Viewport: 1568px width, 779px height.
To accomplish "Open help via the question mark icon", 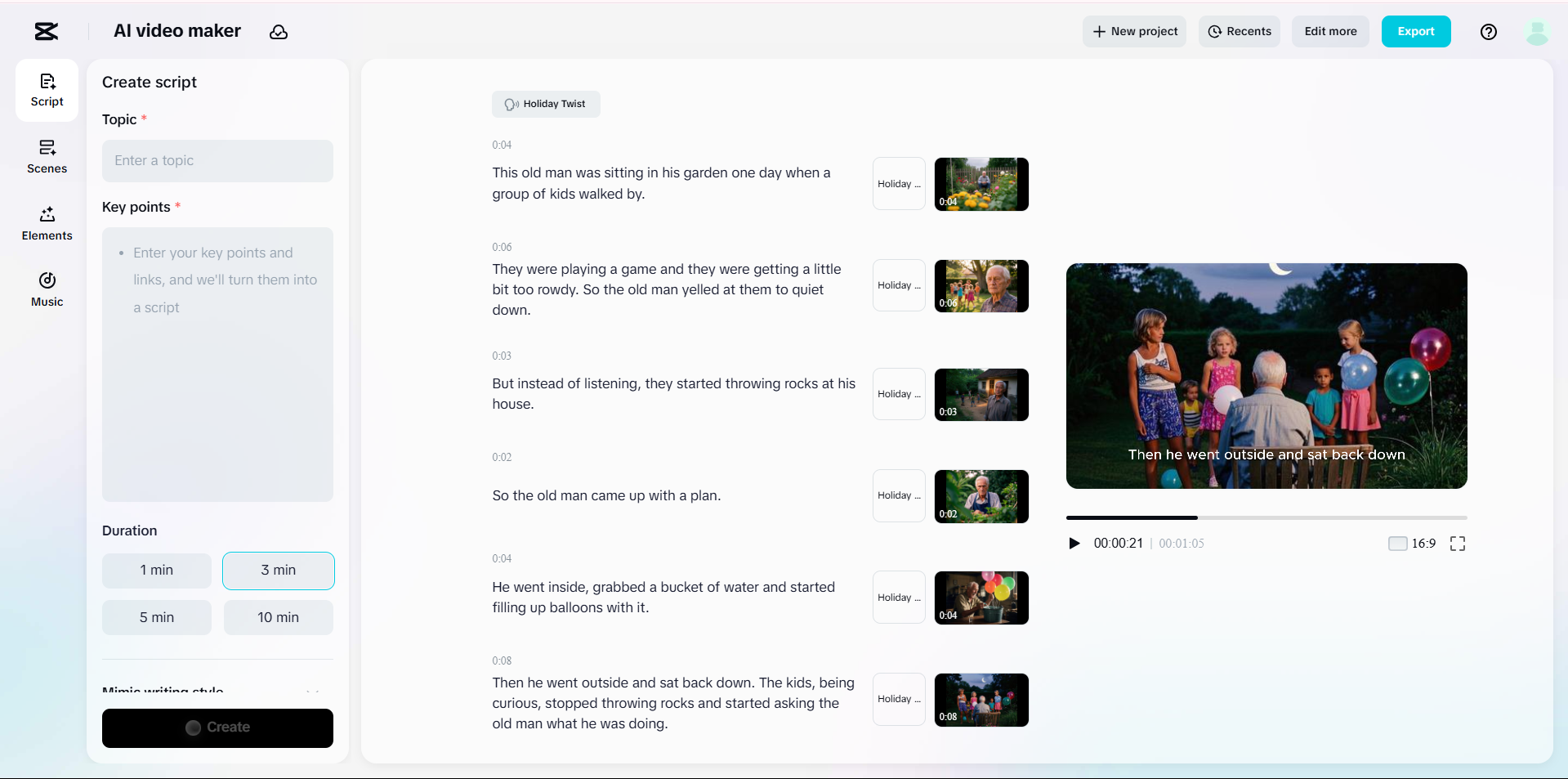I will coord(1488,31).
